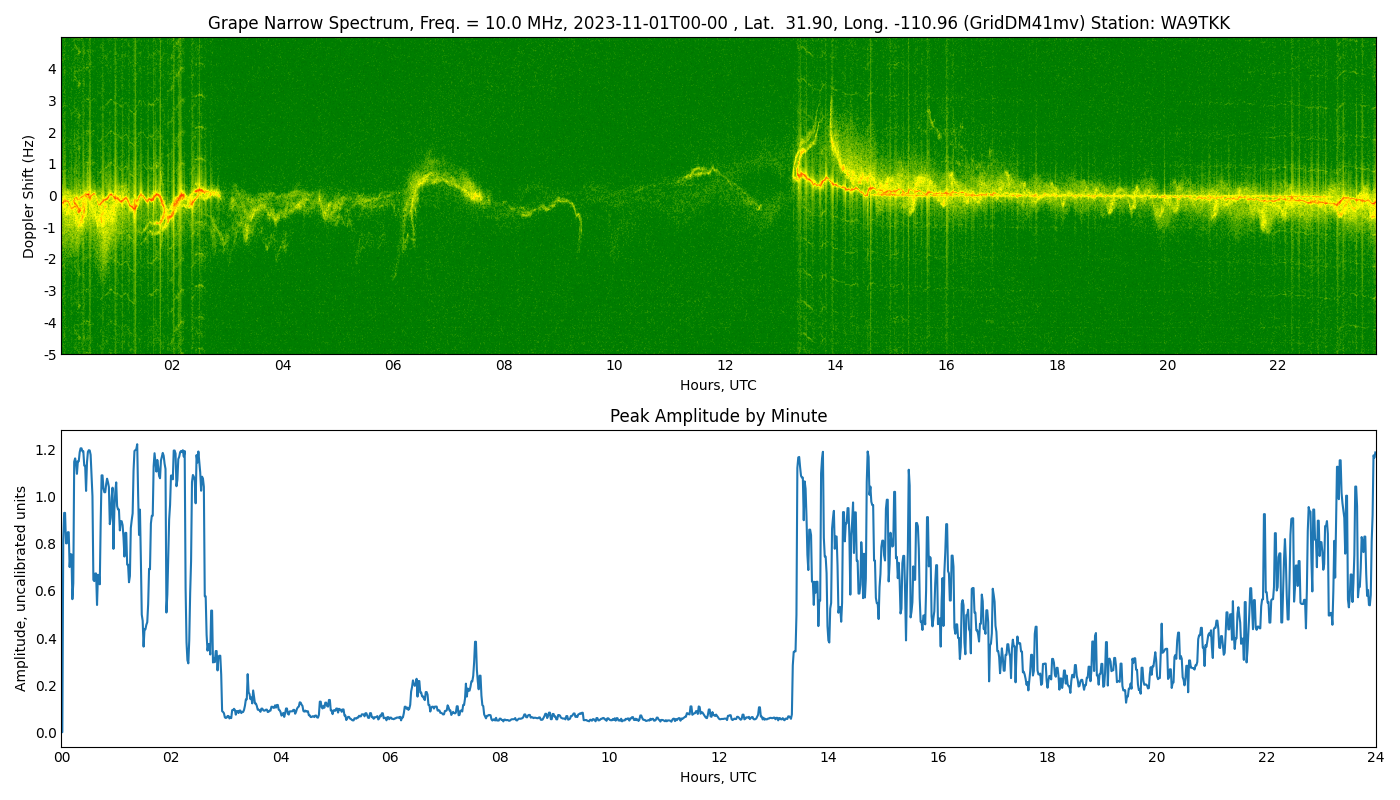
Task: Select the 24 hour tick on amplitude plot
Action: (1375, 758)
